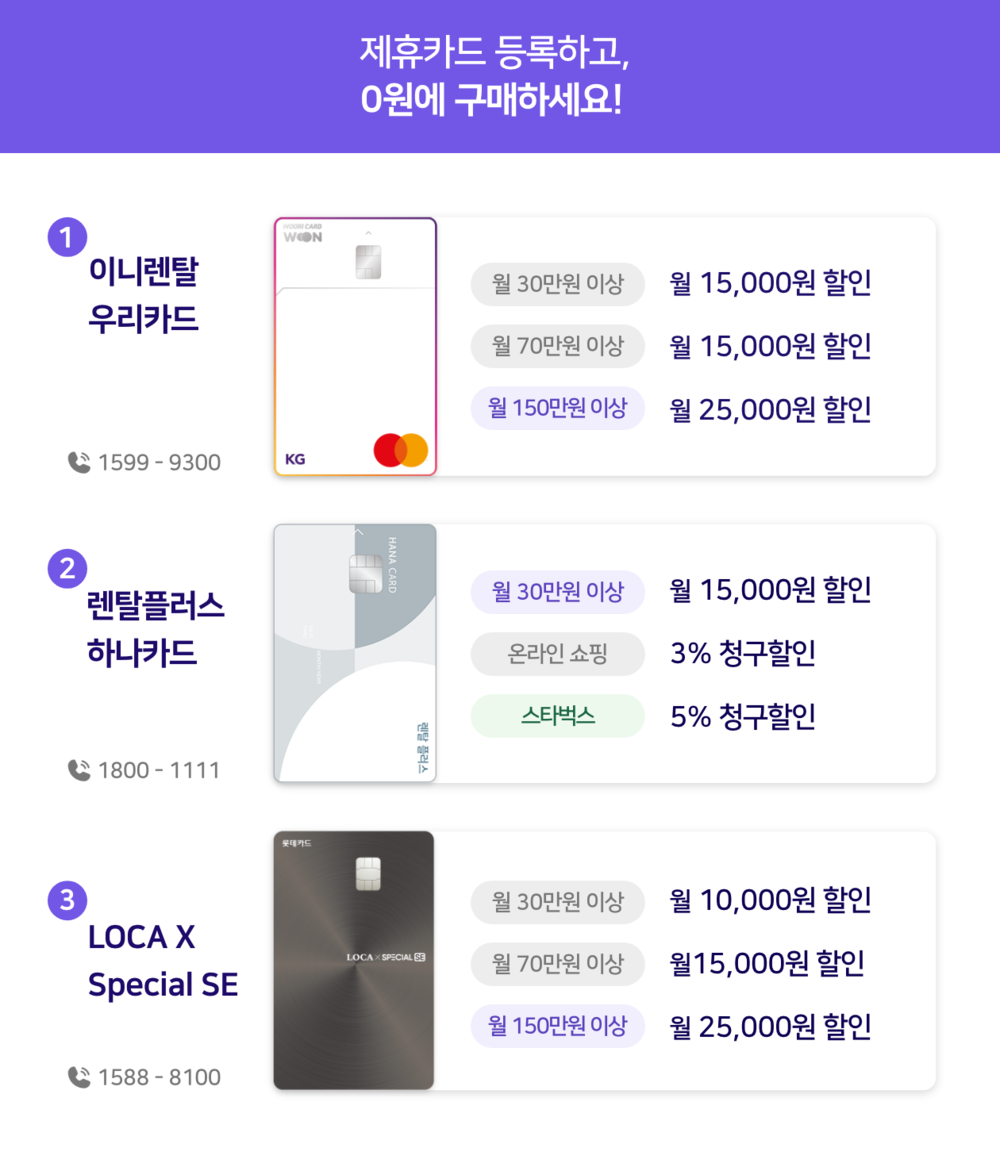This screenshot has width=1000, height=1167.
Task: Click the LOCA X Special SE title
Action: (163, 961)
